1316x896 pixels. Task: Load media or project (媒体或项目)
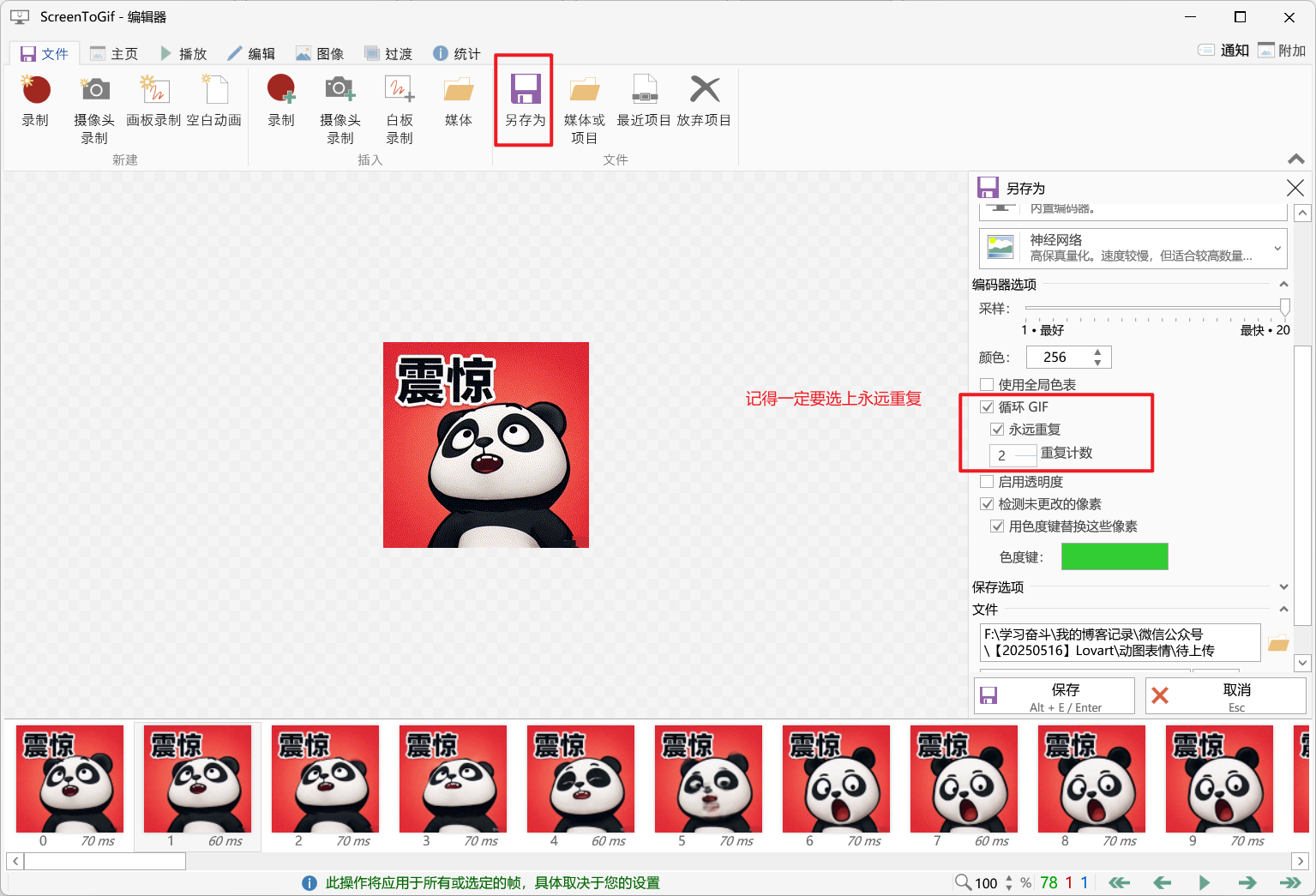pos(584,110)
